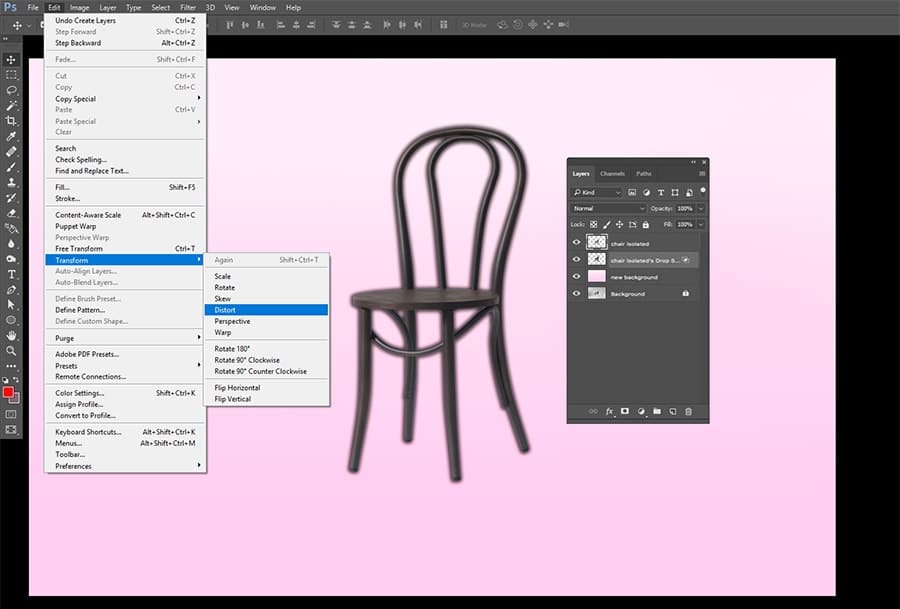Hide the 'chair isolated' layer eye
The image size is (900, 609).
[x=576, y=243]
